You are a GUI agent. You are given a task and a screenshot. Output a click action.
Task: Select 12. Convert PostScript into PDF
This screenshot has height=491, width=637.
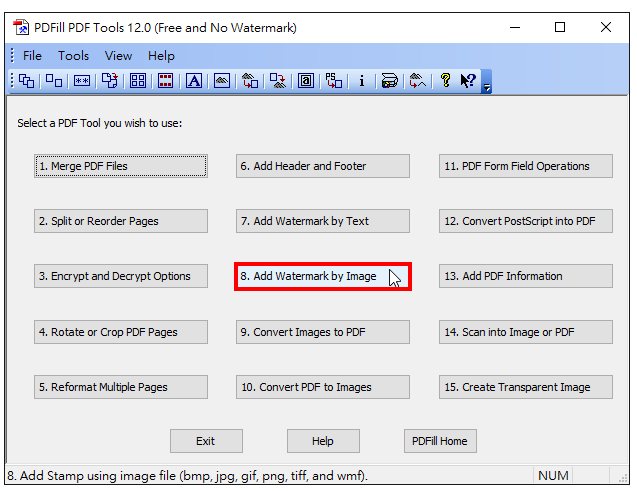(x=526, y=221)
